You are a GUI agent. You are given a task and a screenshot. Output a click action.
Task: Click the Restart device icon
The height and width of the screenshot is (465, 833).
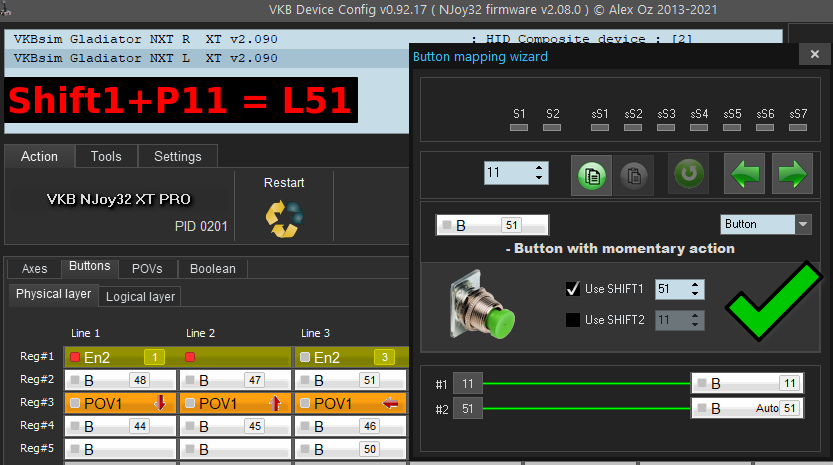284,218
